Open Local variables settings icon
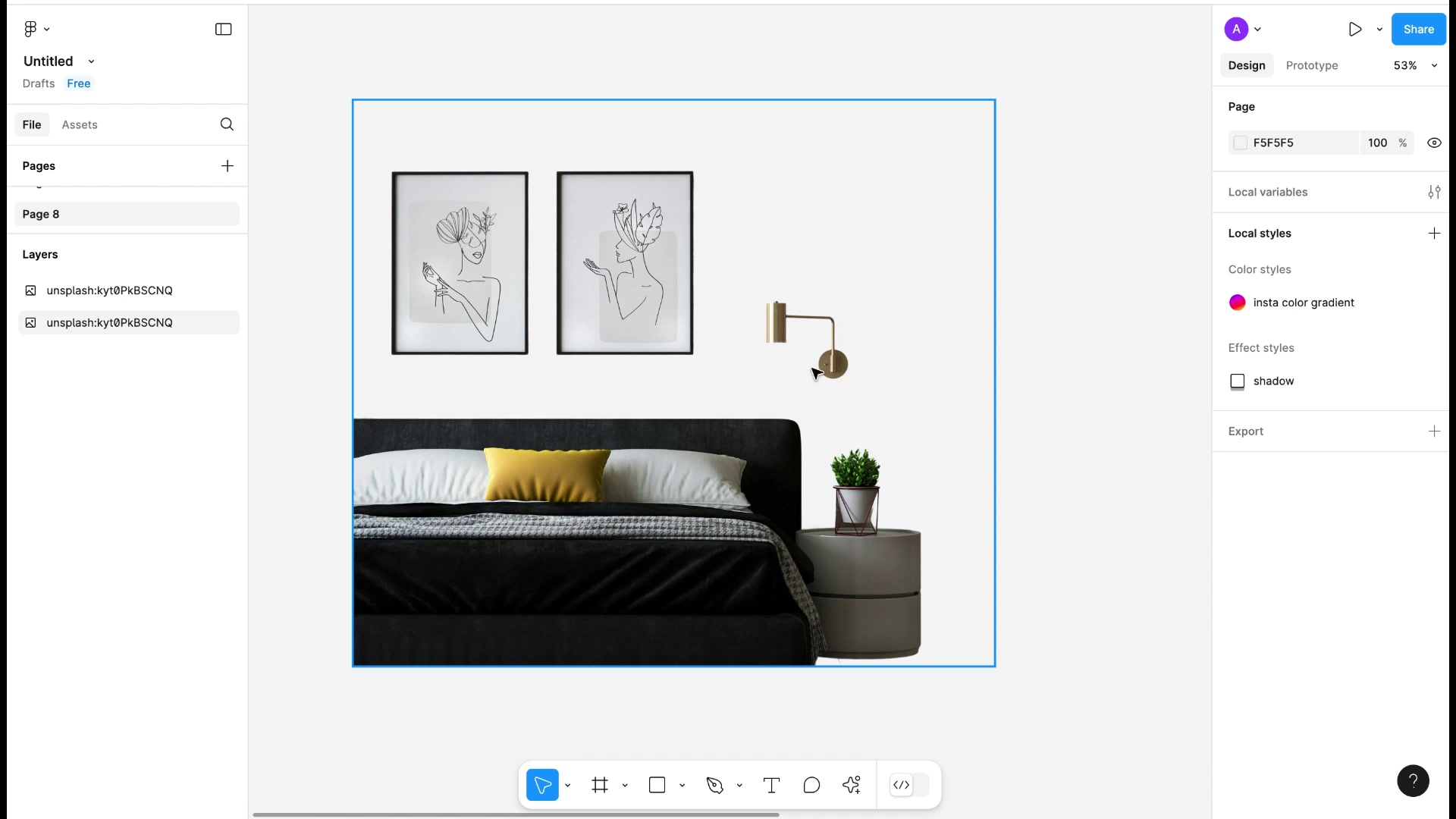 [x=1434, y=192]
